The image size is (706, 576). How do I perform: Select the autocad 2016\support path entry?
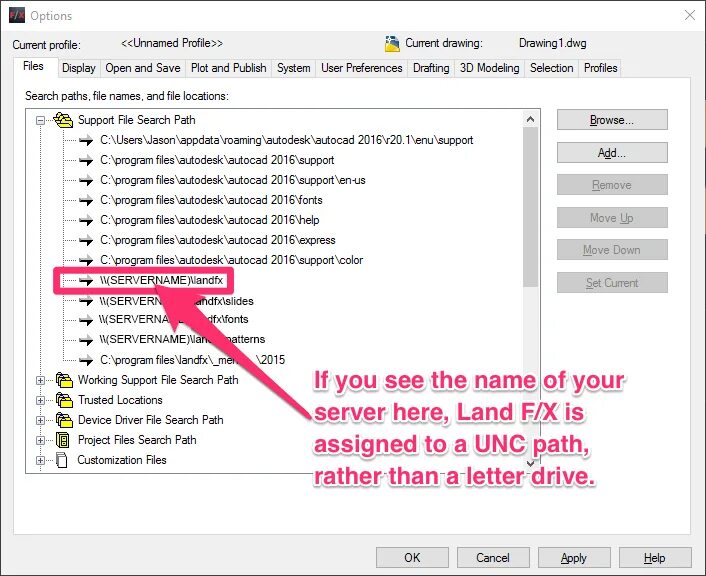(x=217, y=160)
